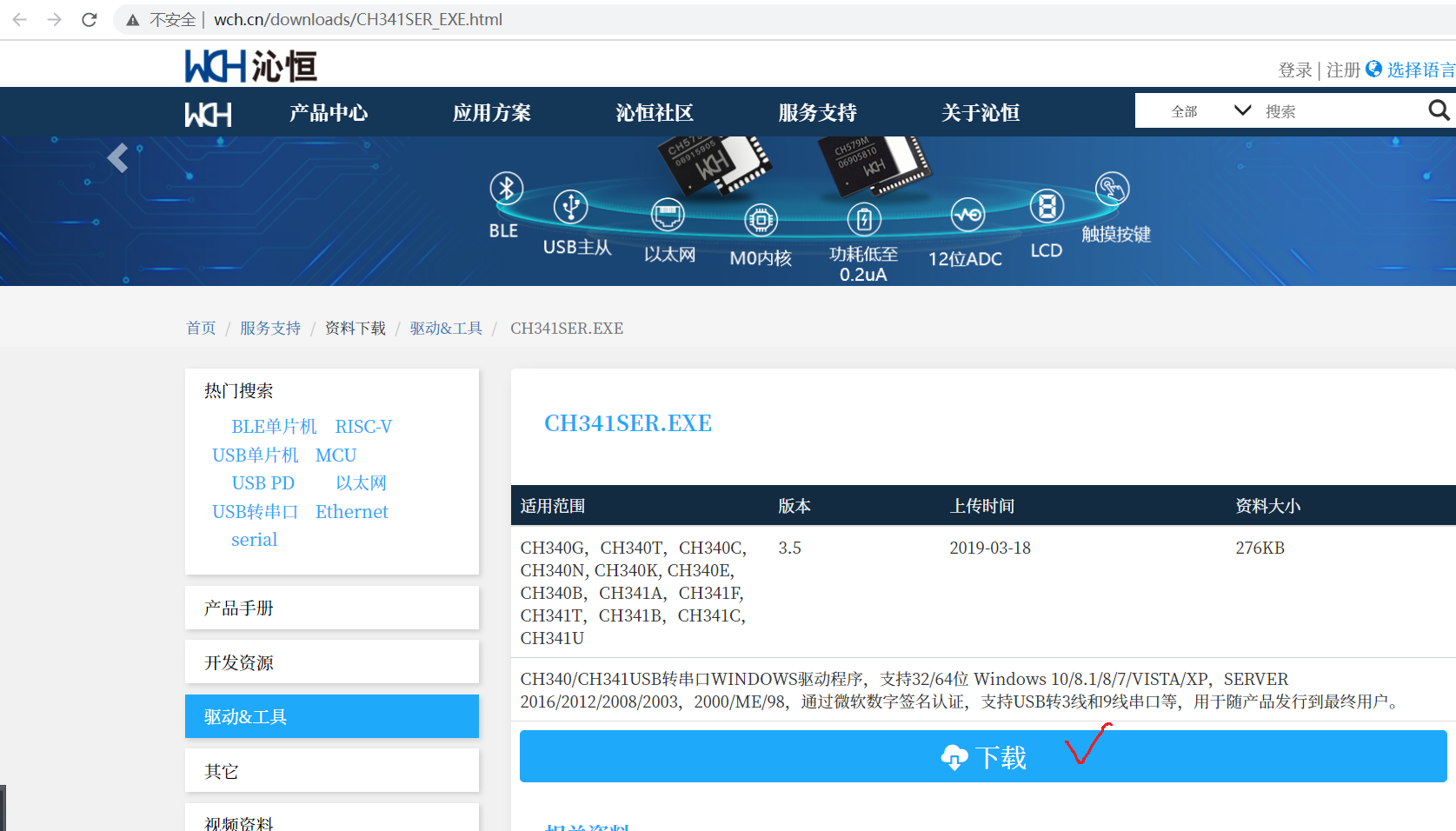Click the search magnifier icon
This screenshot has height=831, width=1456.
coord(1439,110)
